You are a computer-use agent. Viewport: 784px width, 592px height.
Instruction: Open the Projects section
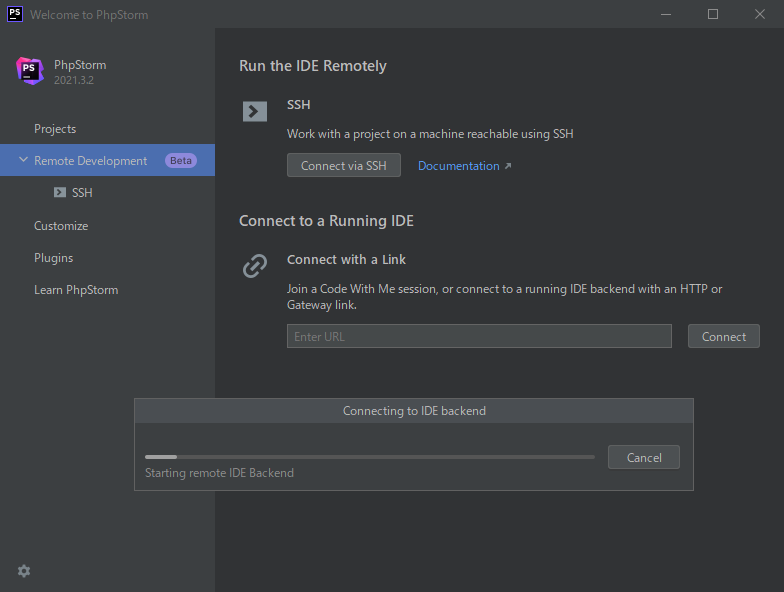55,129
